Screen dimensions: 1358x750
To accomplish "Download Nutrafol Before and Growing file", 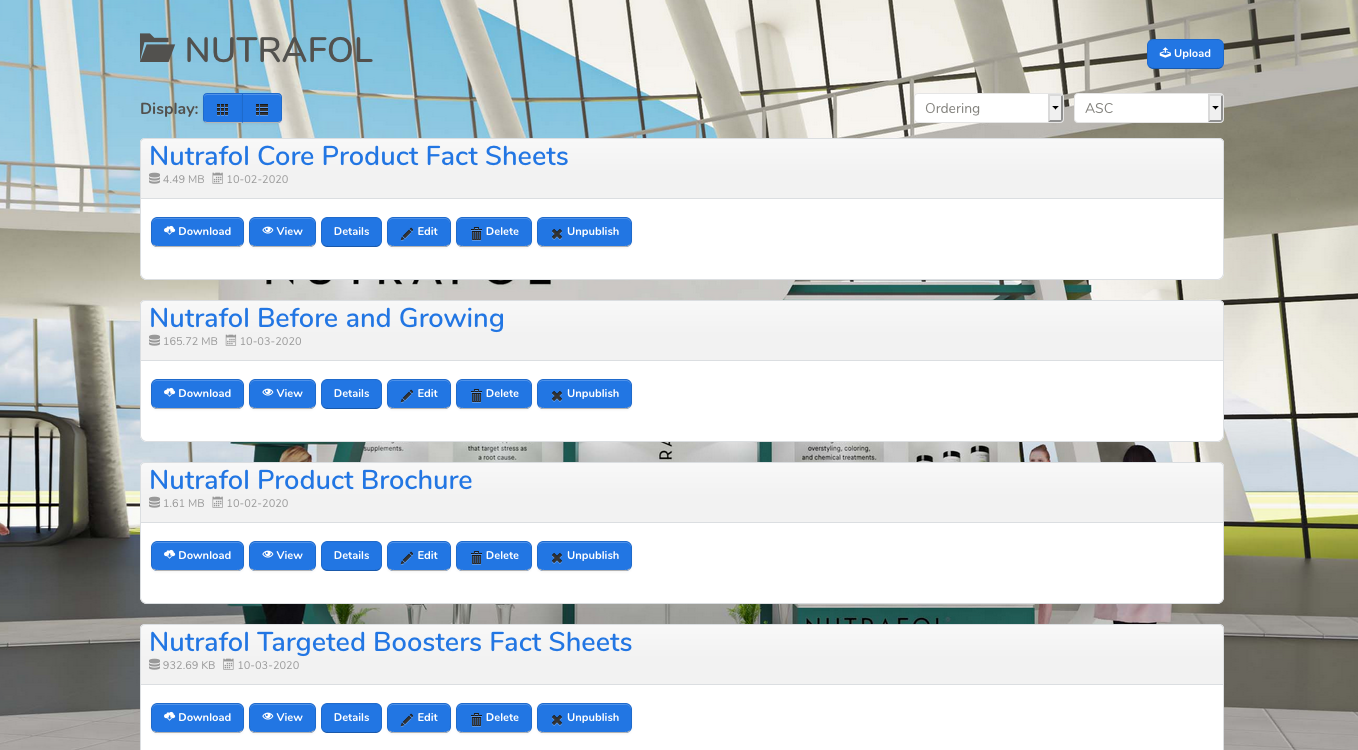I will point(197,394).
